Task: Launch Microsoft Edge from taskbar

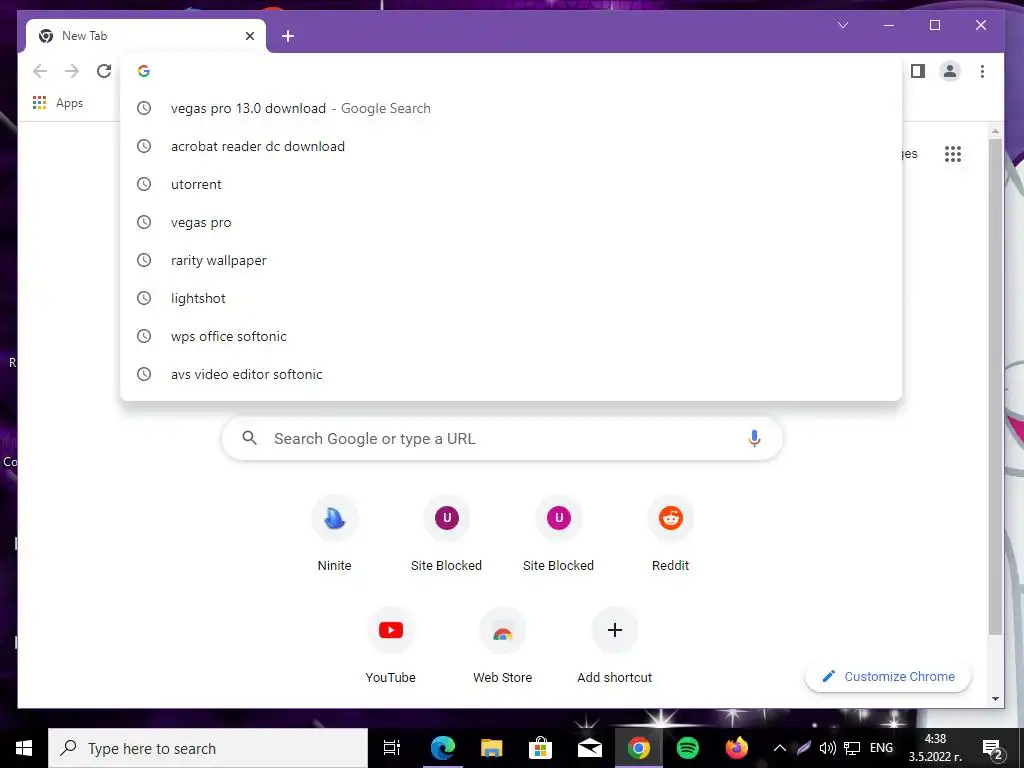Action: tap(443, 748)
